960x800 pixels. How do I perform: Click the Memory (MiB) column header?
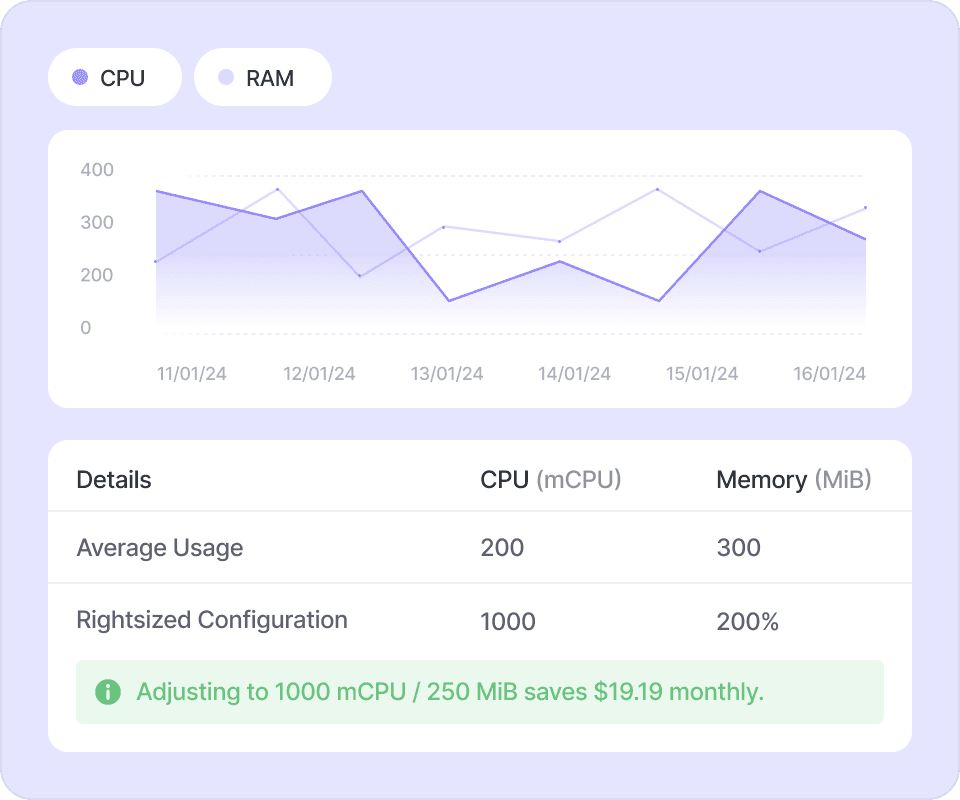coord(794,480)
